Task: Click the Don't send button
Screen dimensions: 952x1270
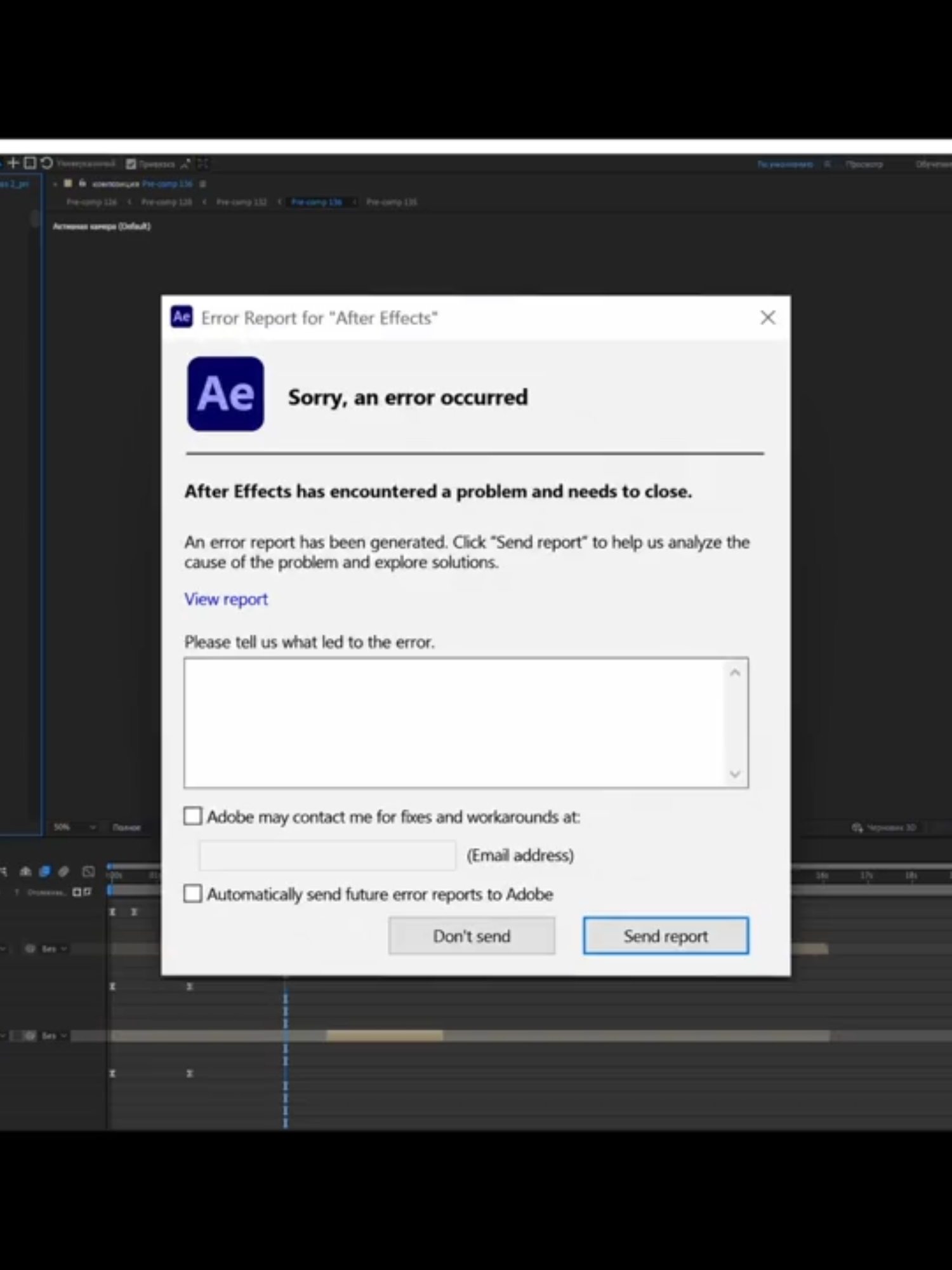Action: pyautogui.click(x=472, y=935)
